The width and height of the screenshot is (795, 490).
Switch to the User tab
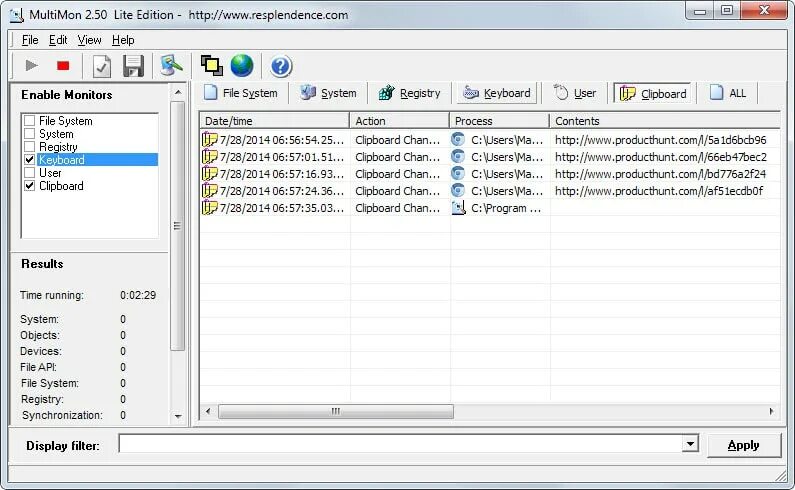coord(574,93)
